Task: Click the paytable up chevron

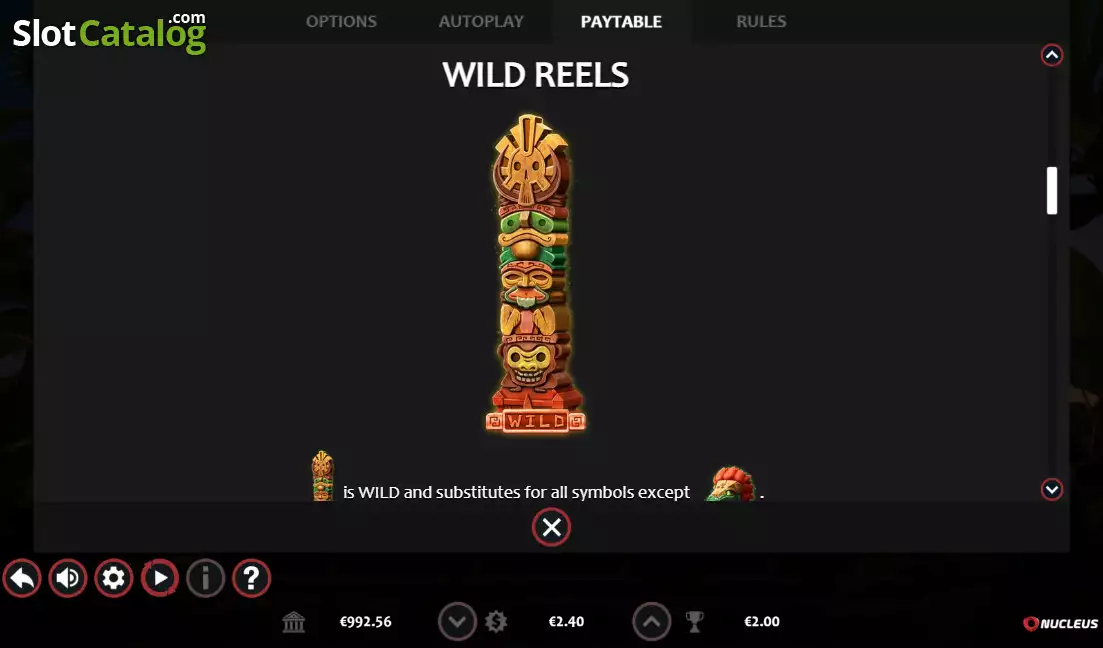Action: (x=1052, y=55)
